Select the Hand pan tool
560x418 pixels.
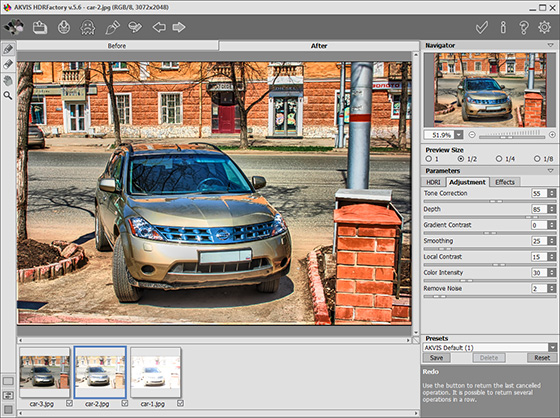tap(8, 80)
